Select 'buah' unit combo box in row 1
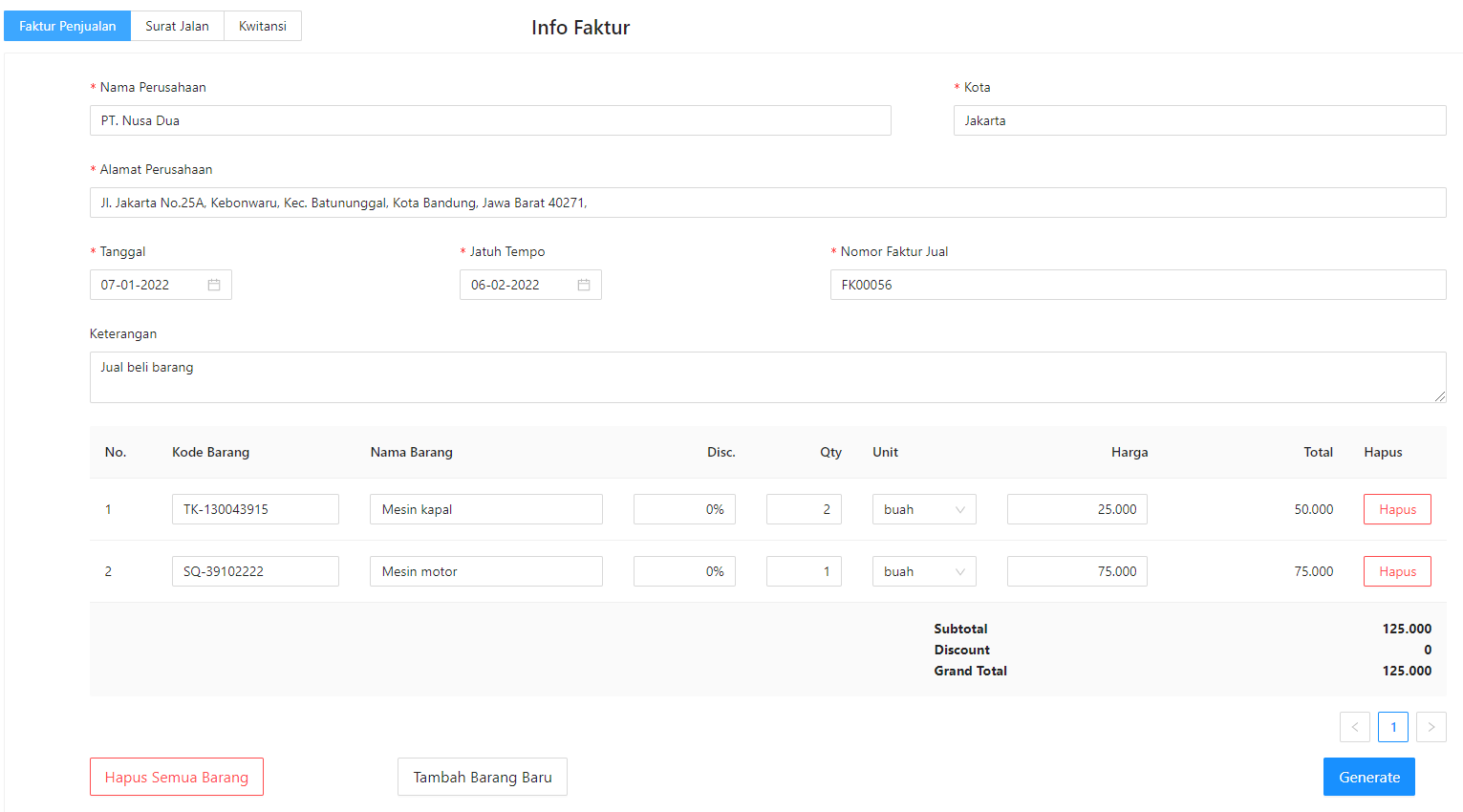This screenshot has width=1463, height=812. point(917,509)
